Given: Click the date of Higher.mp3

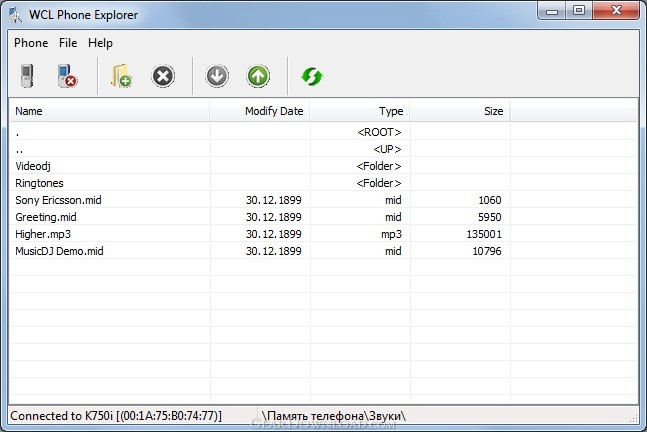Looking at the screenshot, I should click(x=274, y=234).
